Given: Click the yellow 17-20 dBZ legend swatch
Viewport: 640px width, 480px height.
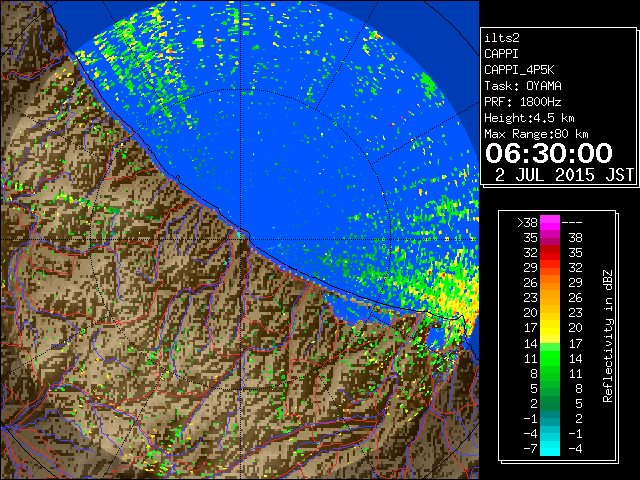Looking at the screenshot, I should pyautogui.click(x=550, y=327).
